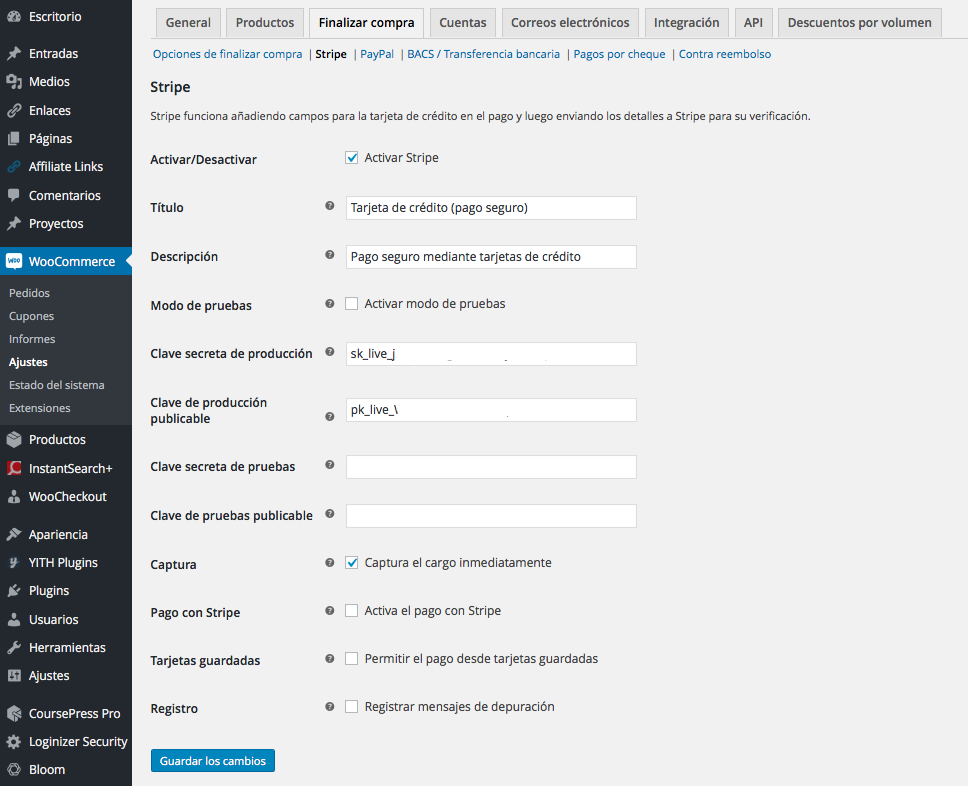Click help icon next to Registro
The width and height of the screenshot is (968, 786).
click(x=330, y=706)
